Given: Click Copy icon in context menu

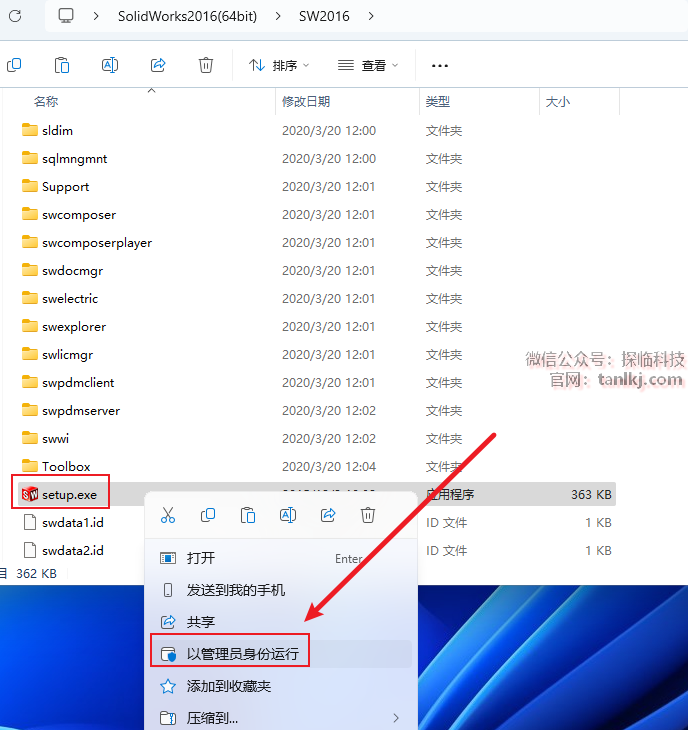Looking at the screenshot, I should point(208,515).
